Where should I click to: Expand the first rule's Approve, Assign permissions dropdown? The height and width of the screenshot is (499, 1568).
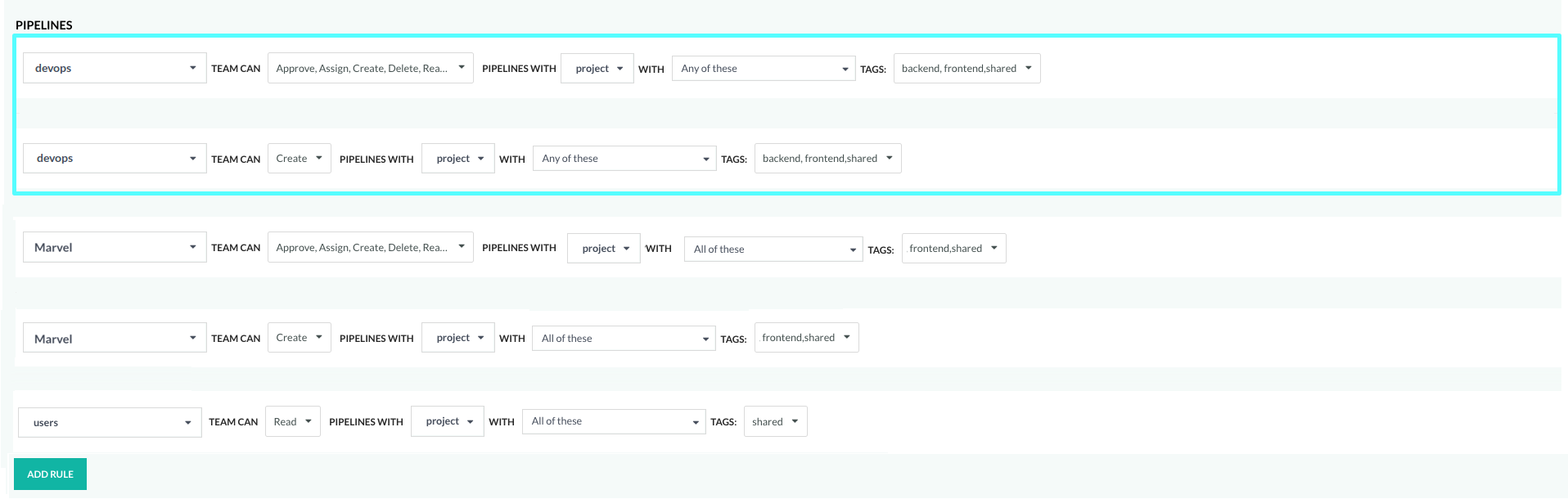[370, 69]
